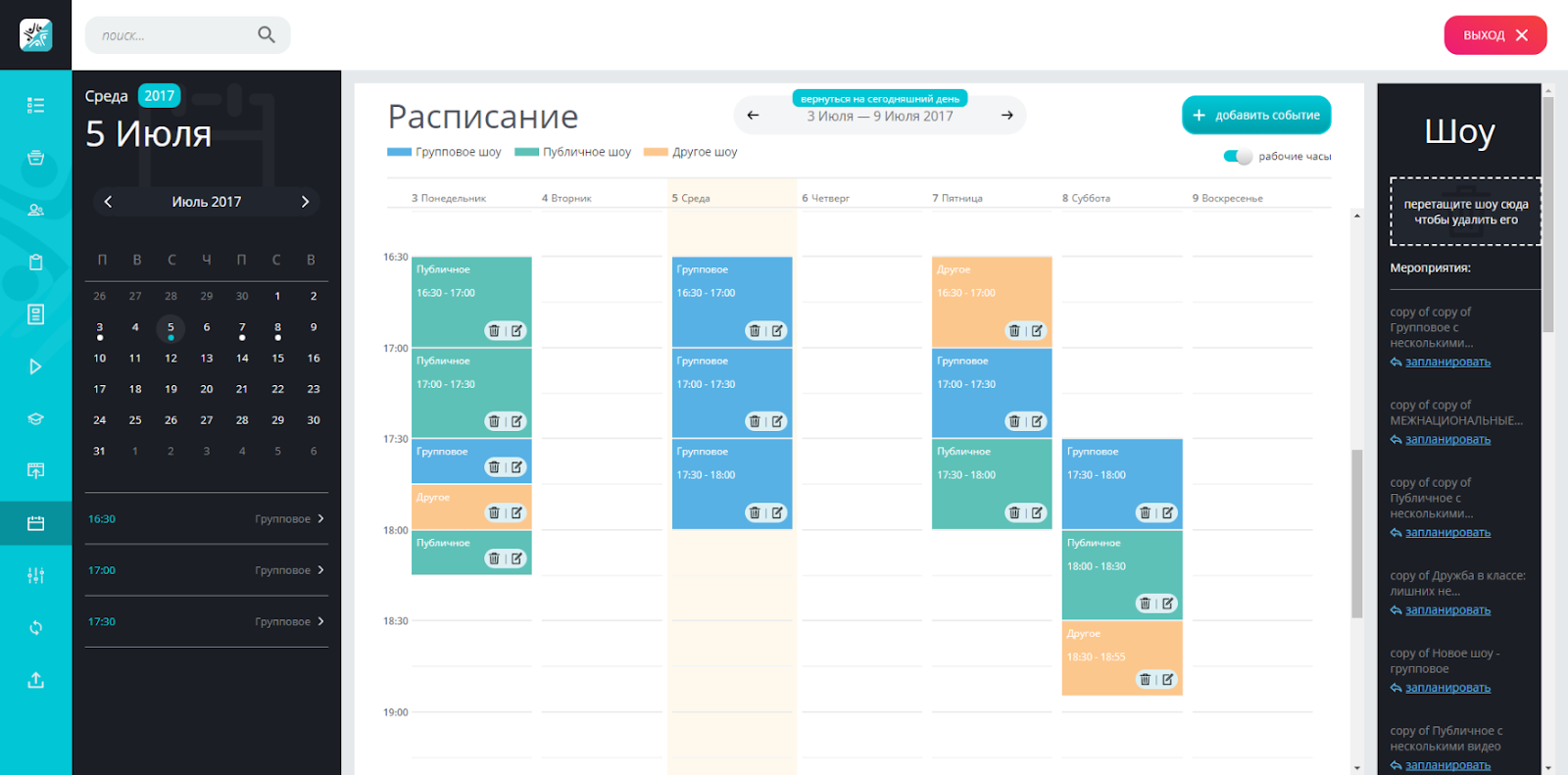Image resolution: width=1568 pixels, height=775 pixels.
Task: Click the upload icon in sidebar
Action: coord(35,680)
